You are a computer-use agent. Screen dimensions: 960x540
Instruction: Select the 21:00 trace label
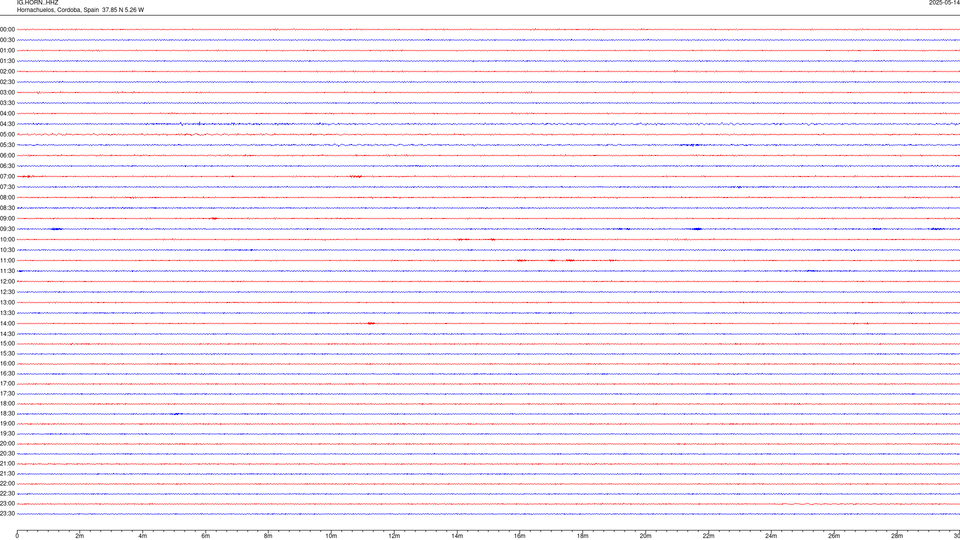(x=7, y=463)
